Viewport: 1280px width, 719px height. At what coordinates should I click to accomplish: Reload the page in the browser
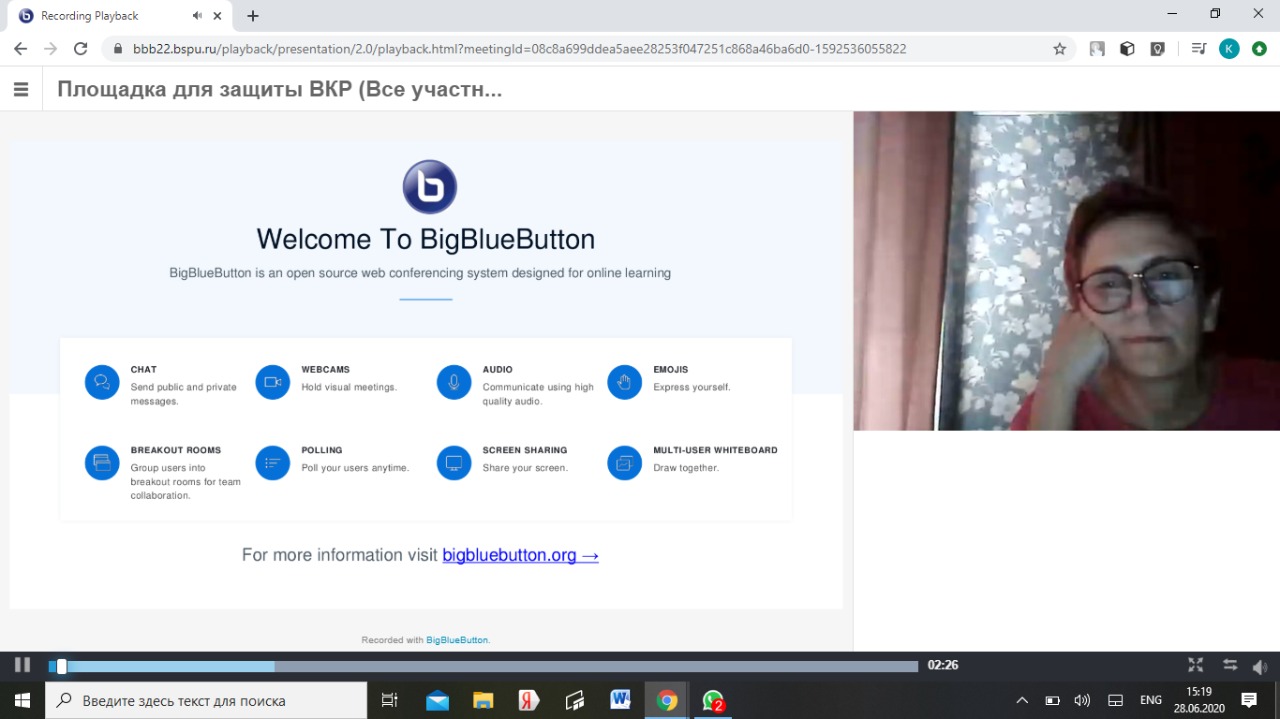(x=81, y=48)
